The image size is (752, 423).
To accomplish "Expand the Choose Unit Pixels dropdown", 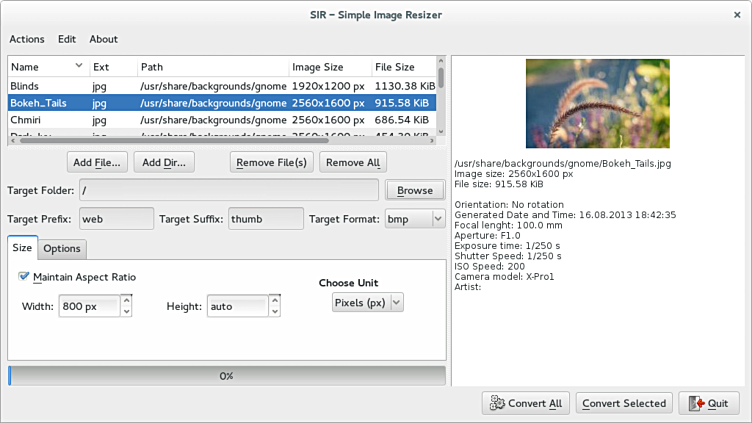I will (x=396, y=302).
